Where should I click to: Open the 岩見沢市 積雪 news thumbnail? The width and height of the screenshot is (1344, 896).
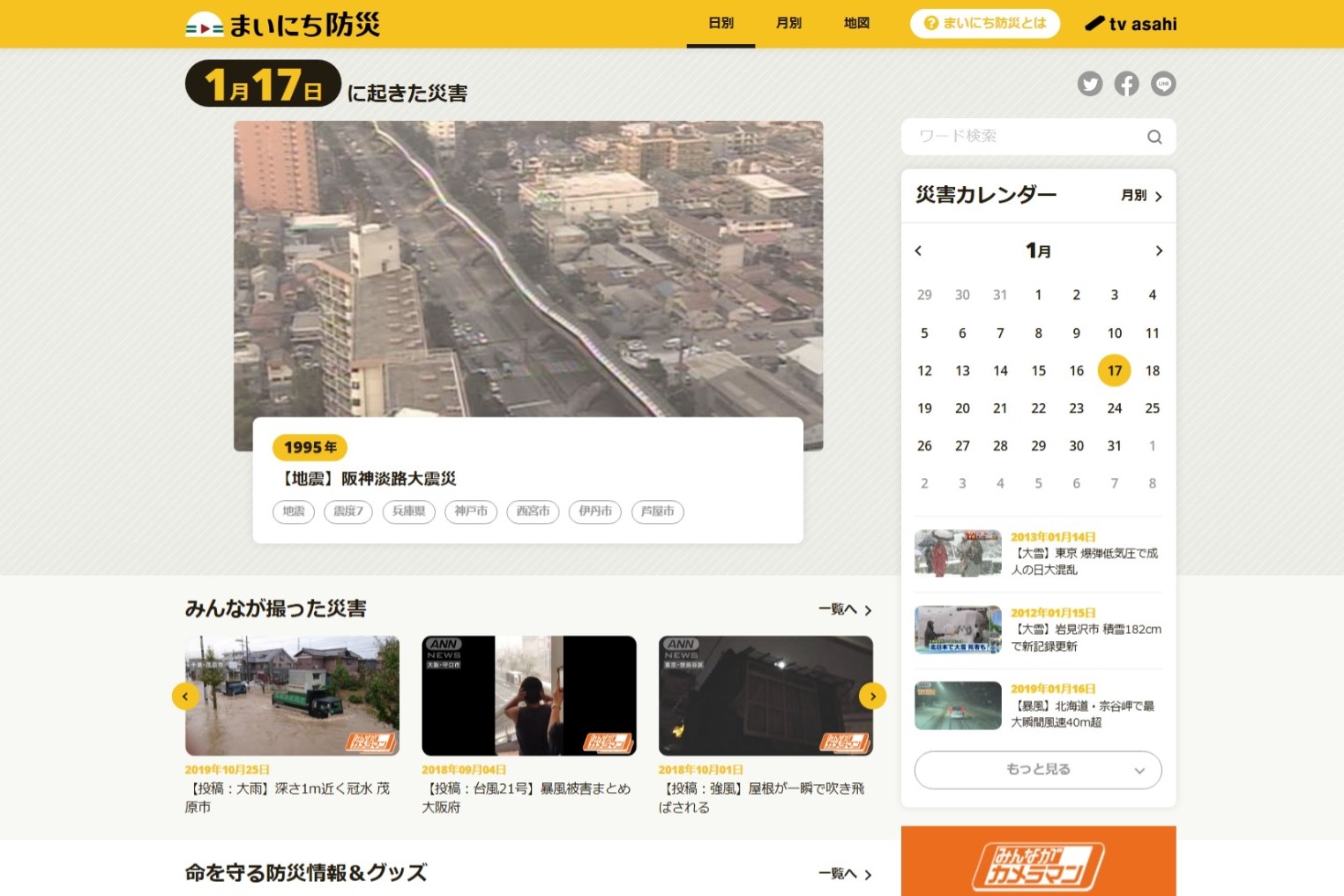pyautogui.click(x=958, y=630)
